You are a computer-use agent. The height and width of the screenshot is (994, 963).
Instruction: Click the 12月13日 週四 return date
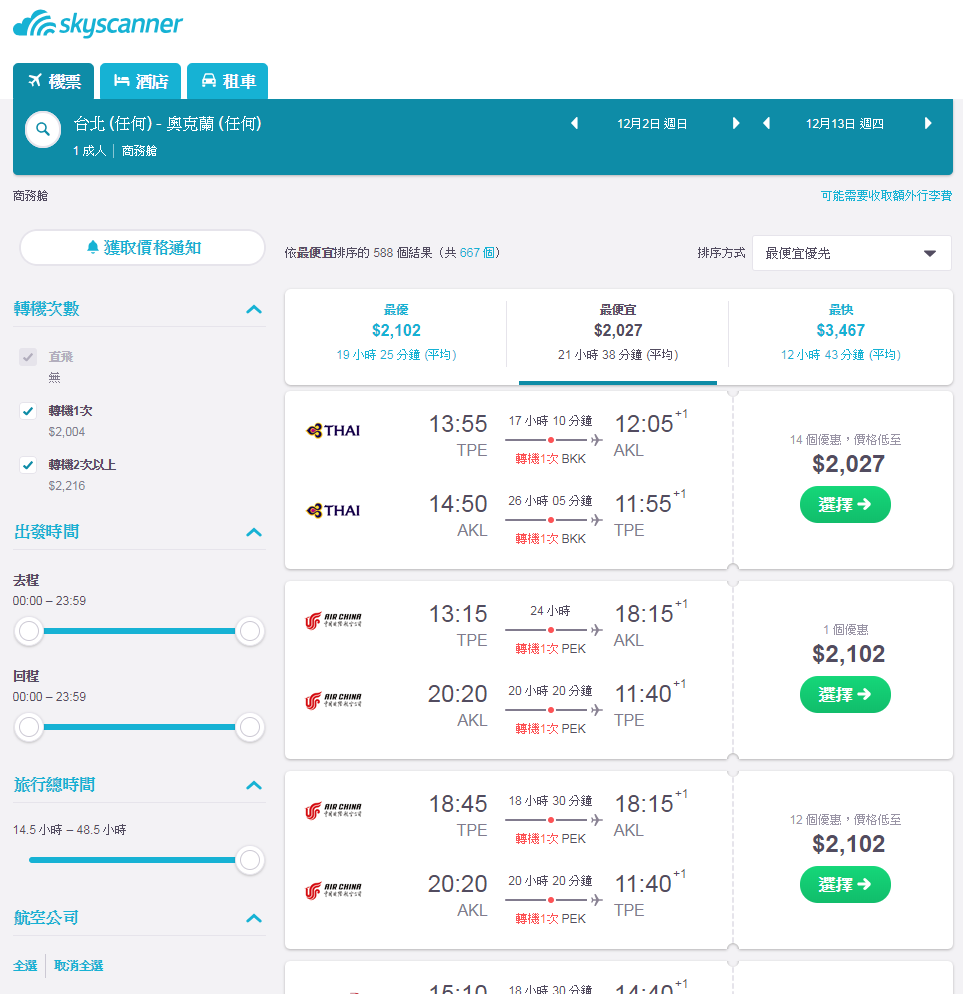click(x=844, y=124)
